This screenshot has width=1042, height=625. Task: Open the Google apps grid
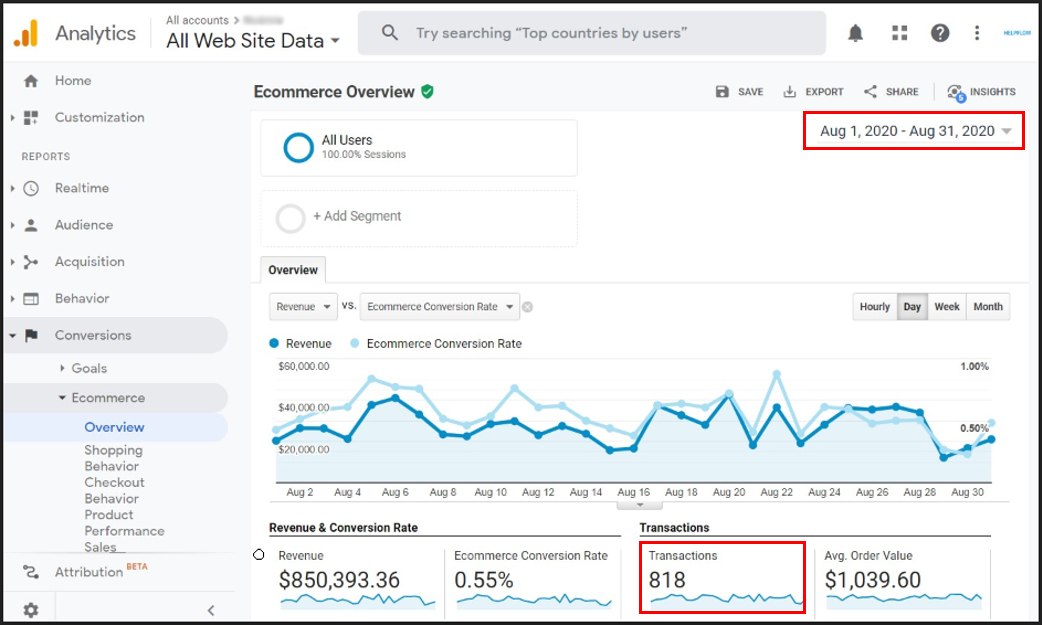(899, 33)
